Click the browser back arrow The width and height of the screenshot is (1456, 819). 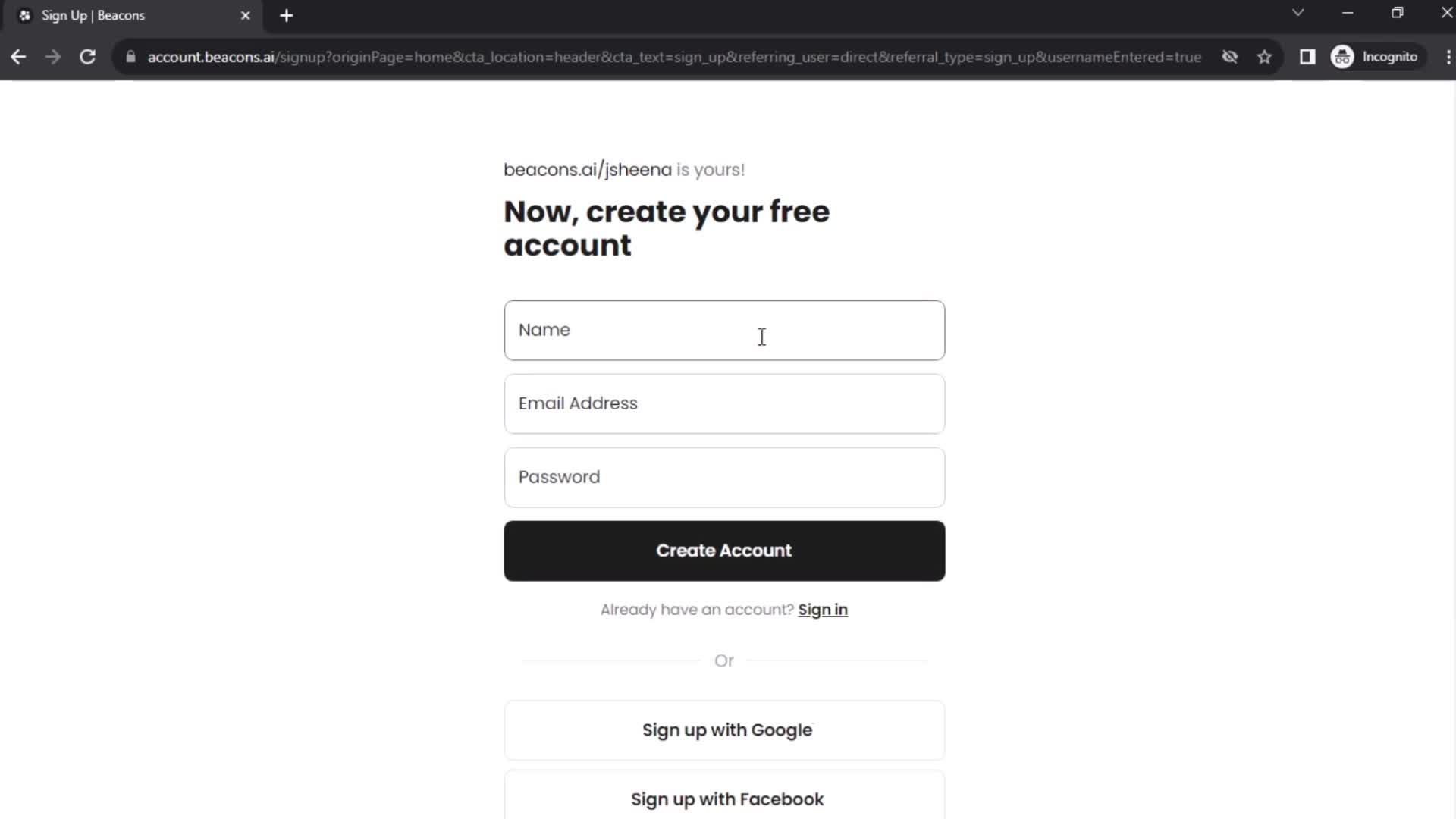pos(18,57)
